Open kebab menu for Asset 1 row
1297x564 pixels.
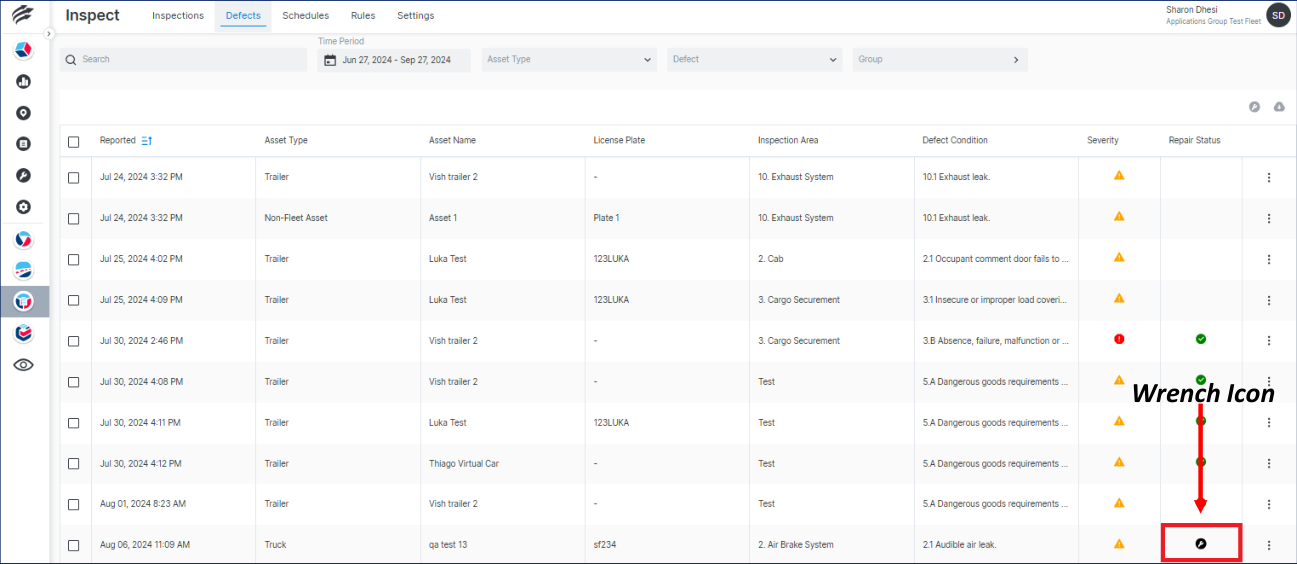tap(1269, 218)
